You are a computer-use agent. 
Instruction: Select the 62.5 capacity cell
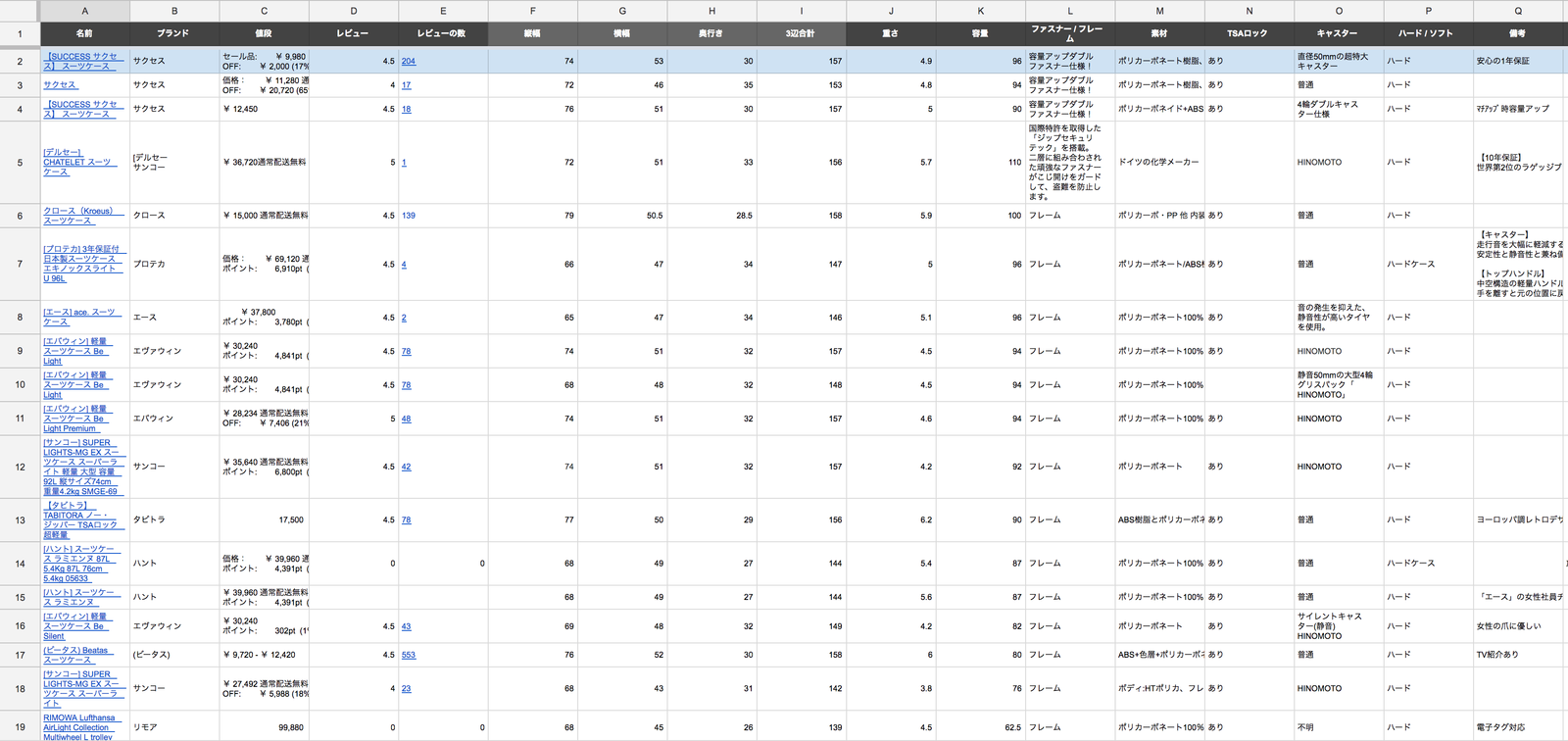point(980,727)
